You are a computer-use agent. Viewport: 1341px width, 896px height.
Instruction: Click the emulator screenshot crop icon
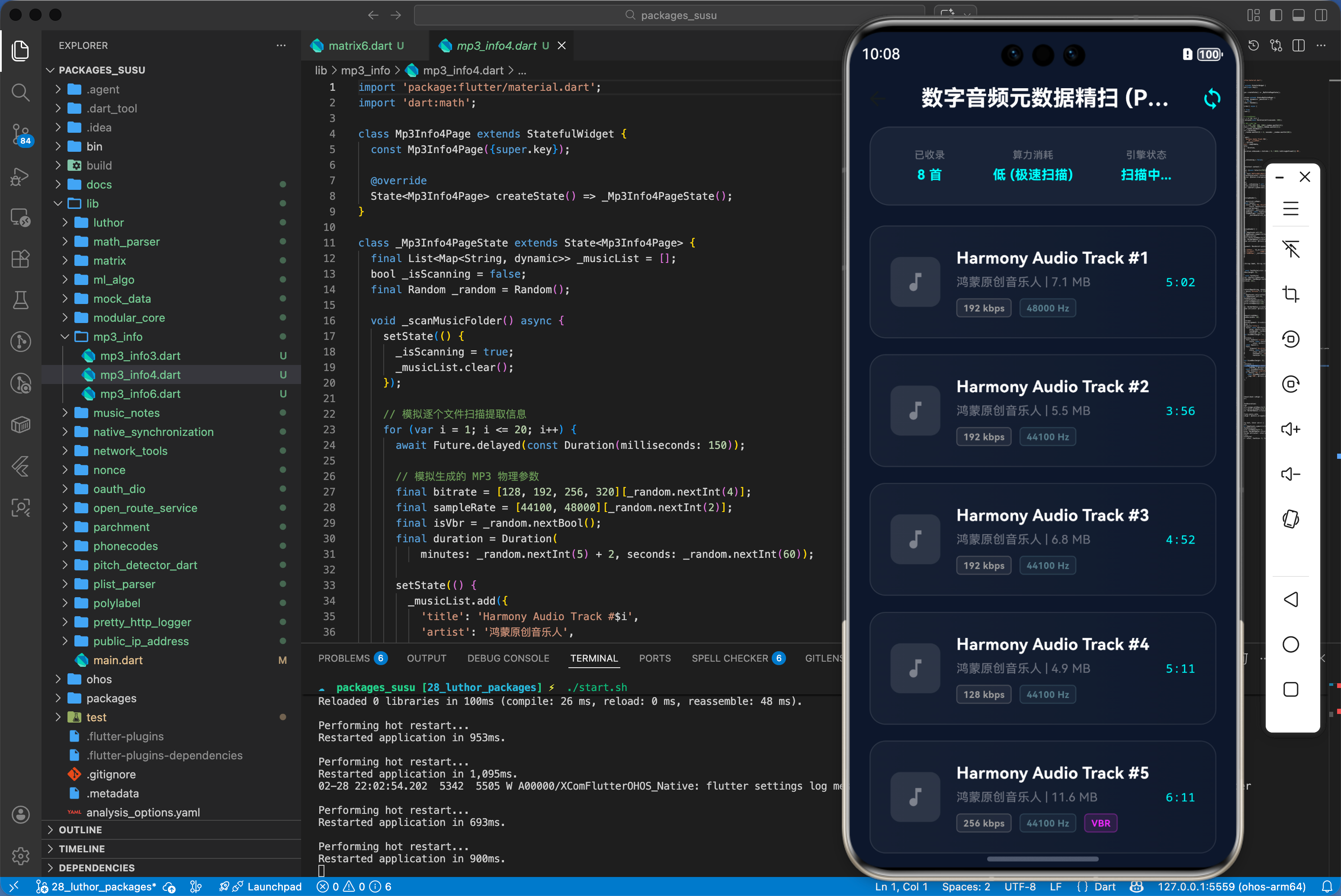1290,294
